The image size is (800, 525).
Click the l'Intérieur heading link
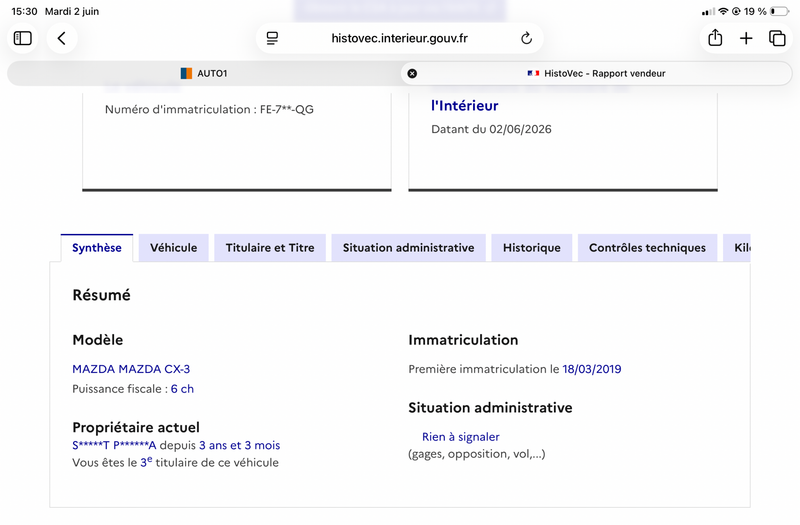464,106
